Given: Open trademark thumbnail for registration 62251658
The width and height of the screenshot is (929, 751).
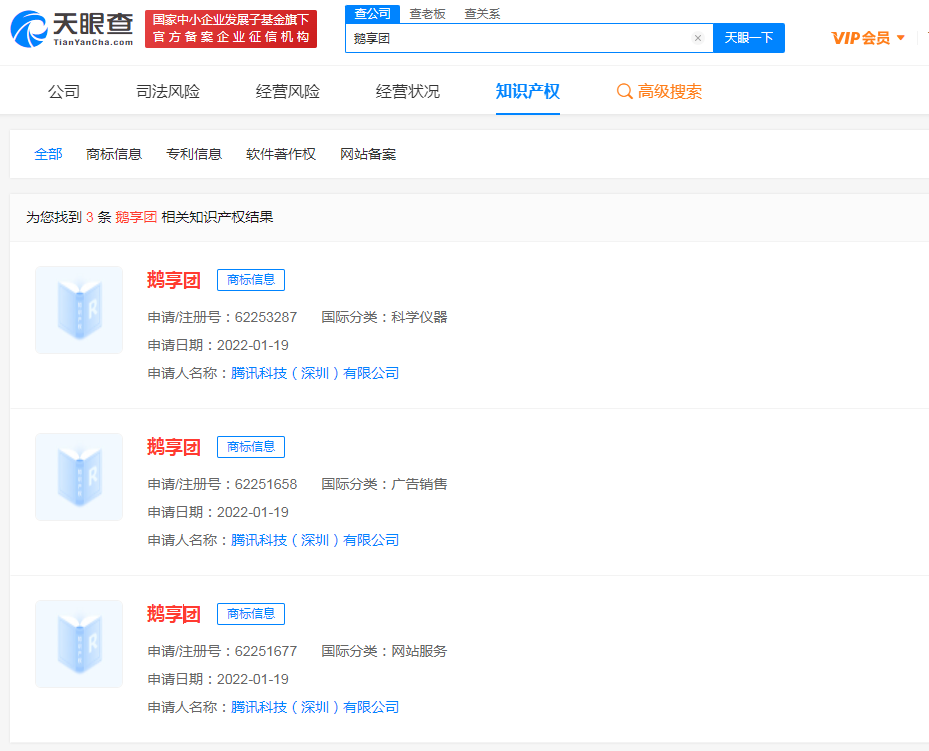Looking at the screenshot, I should [79, 476].
